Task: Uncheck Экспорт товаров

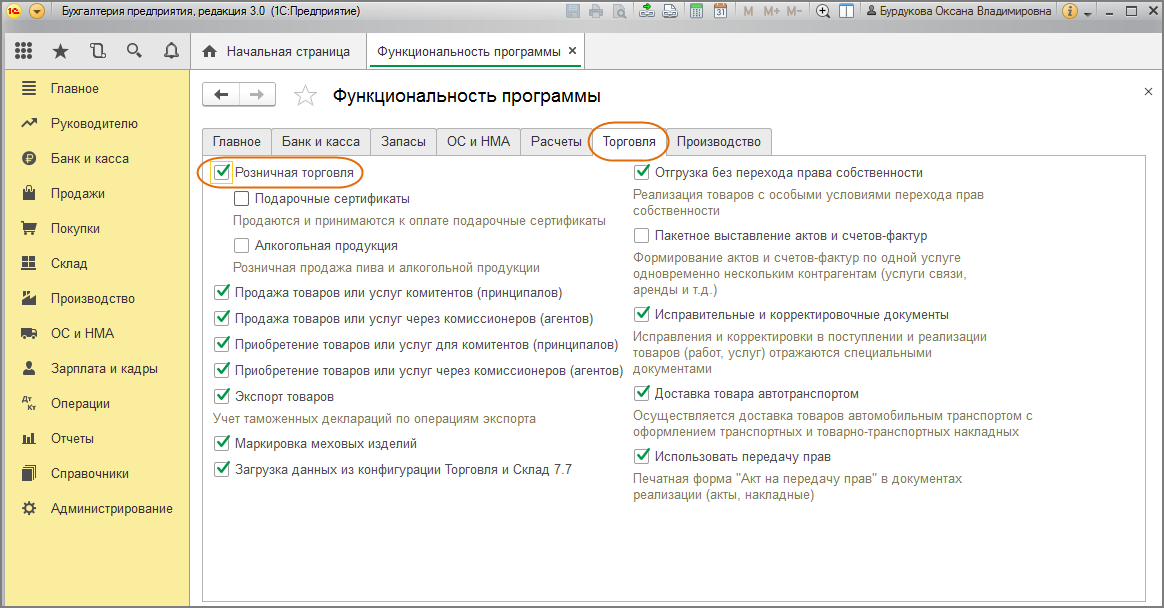Action: (222, 396)
